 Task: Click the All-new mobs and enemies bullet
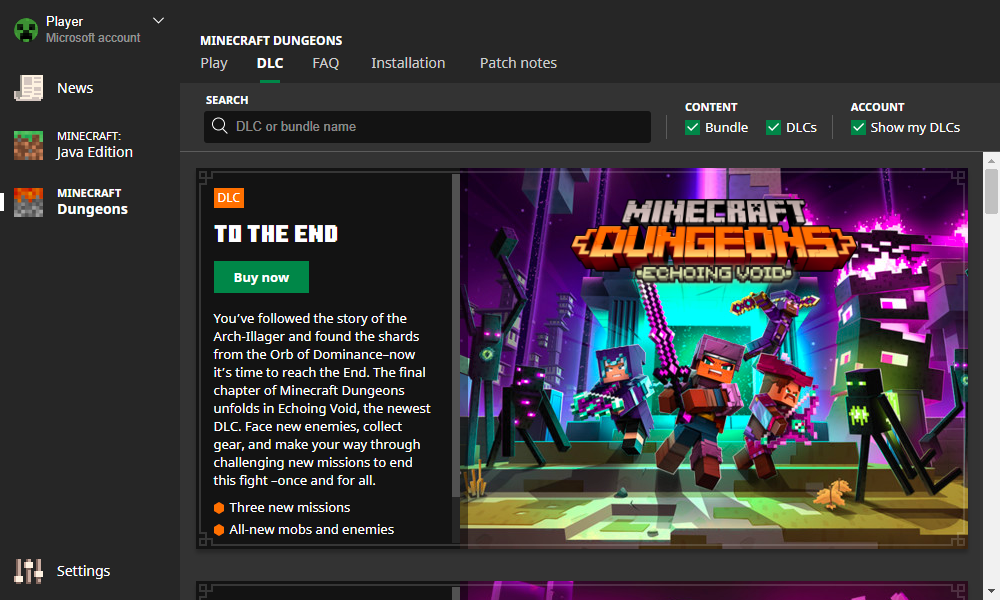[304, 529]
